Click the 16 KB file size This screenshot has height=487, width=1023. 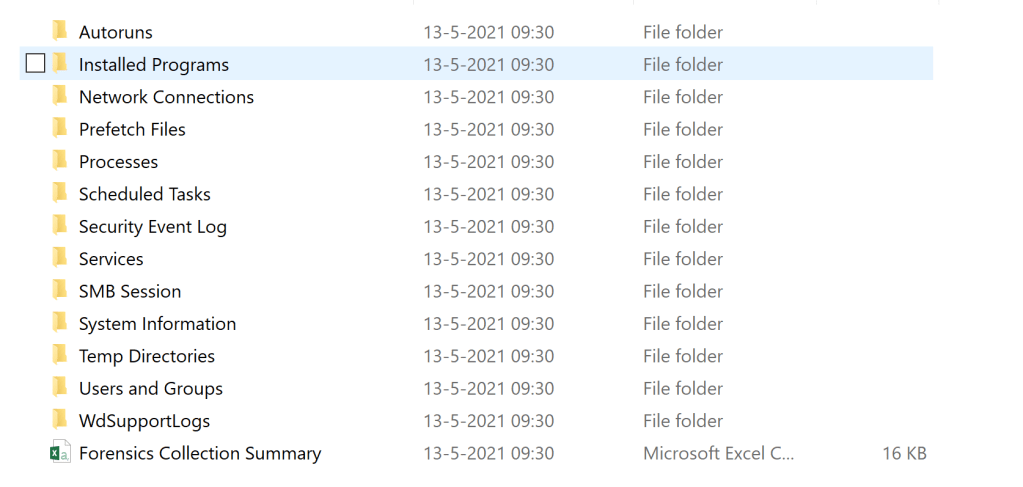[x=904, y=453]
